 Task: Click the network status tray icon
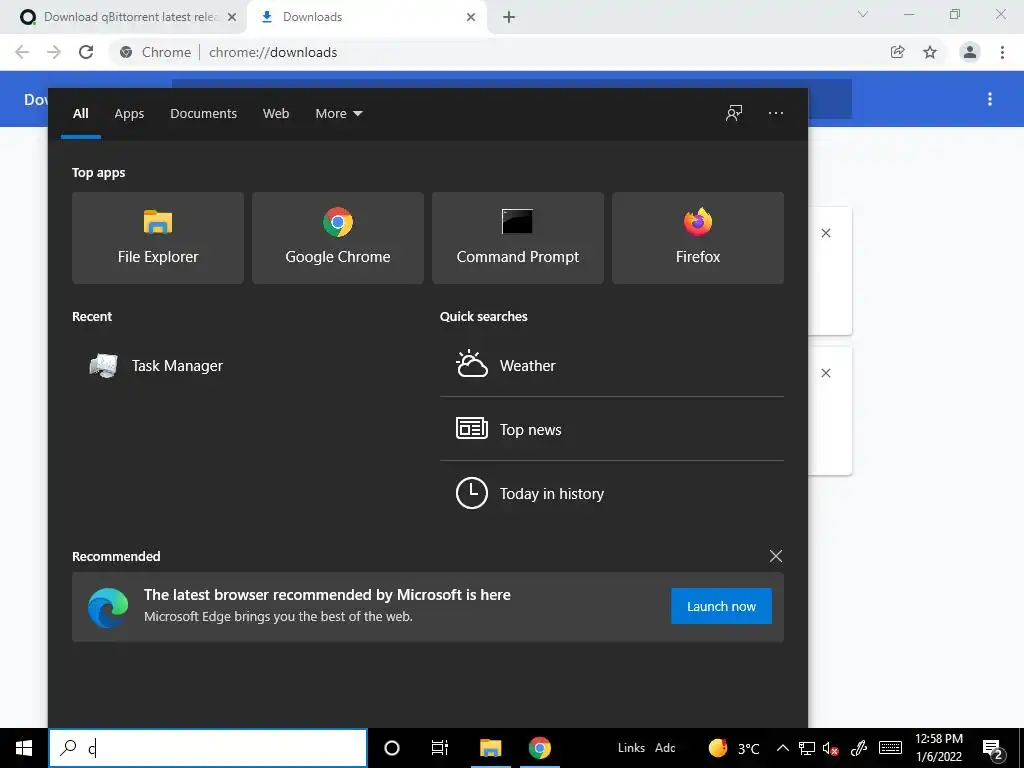[x=807, y=748]
